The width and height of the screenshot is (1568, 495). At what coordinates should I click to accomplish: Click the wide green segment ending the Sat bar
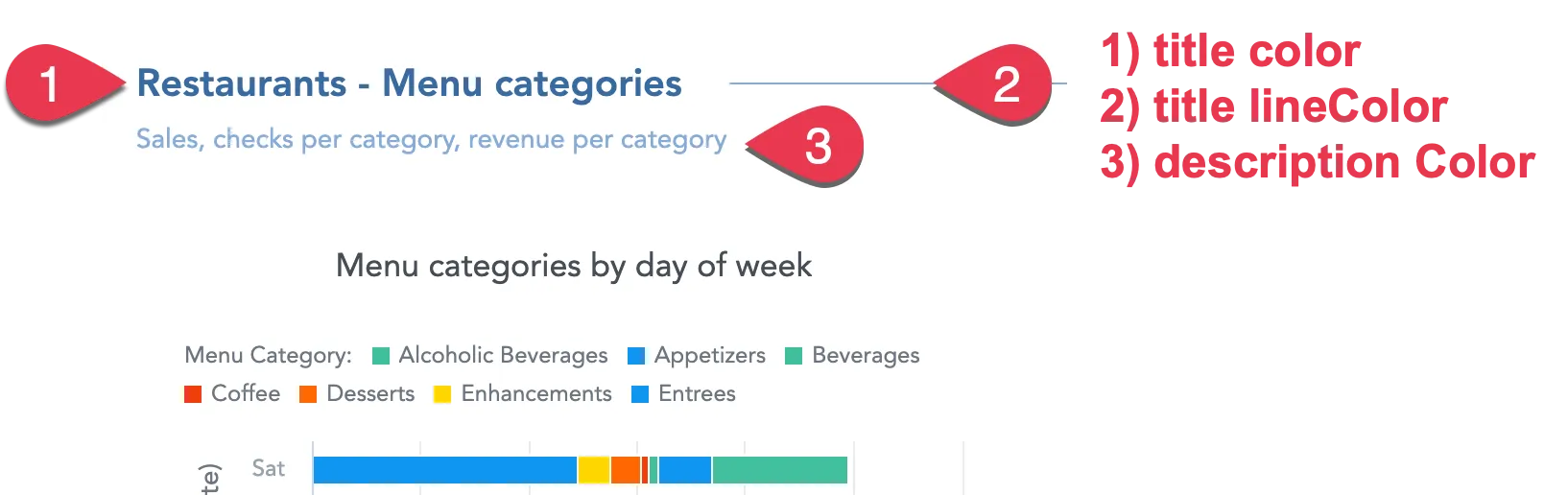(x=779, y=470)
